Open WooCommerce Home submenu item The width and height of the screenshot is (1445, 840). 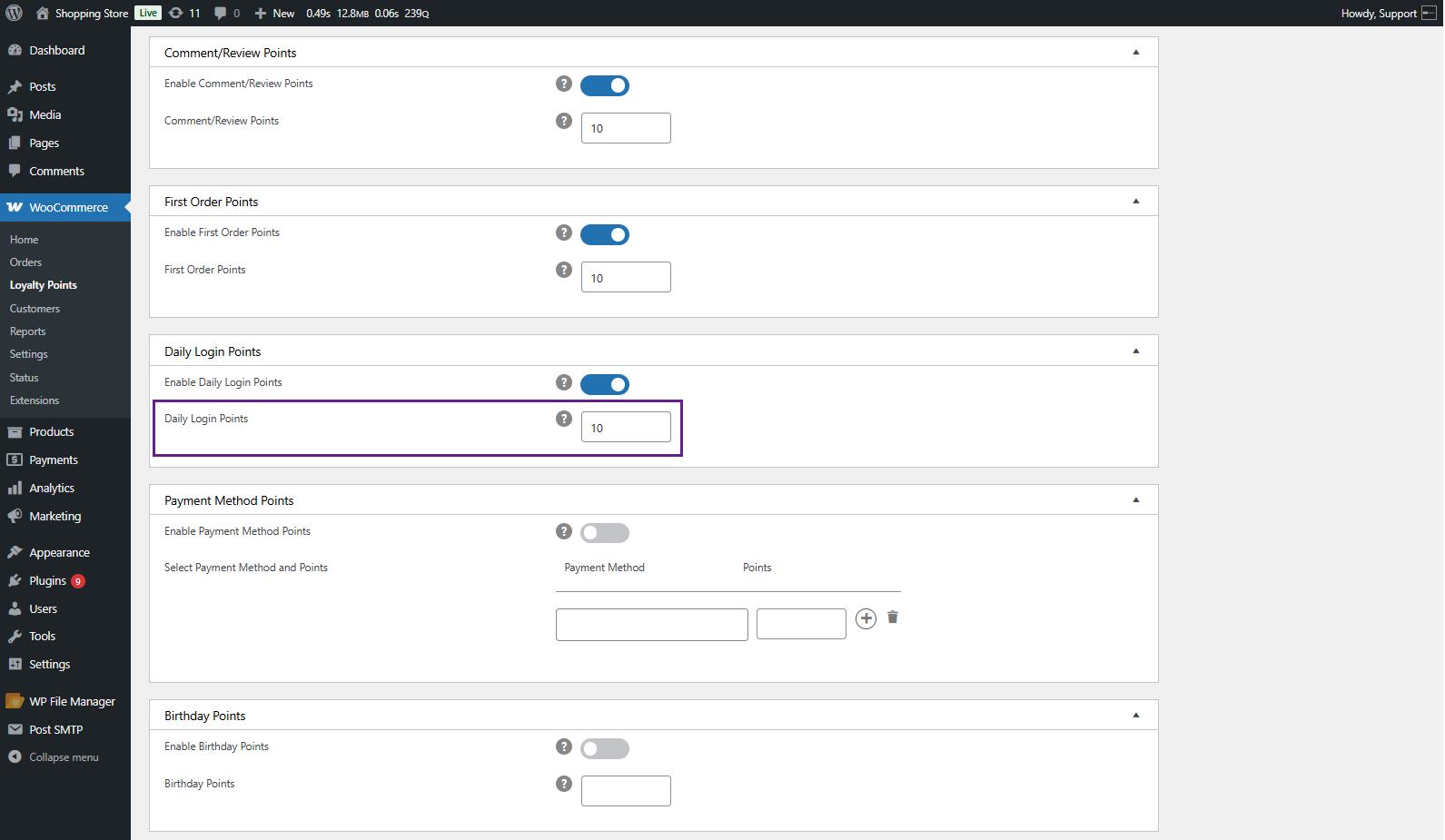(24, 240)
